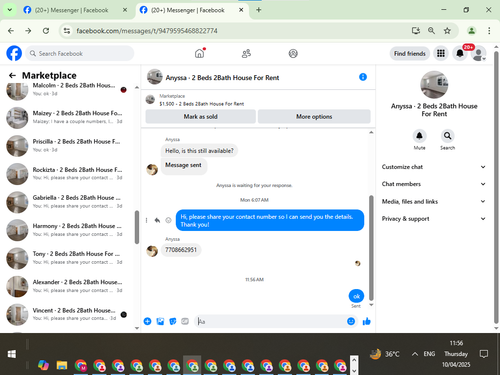Screen dimensions: 500x375
Task: Expand Customize chat section
Action: tap(433, 167)
